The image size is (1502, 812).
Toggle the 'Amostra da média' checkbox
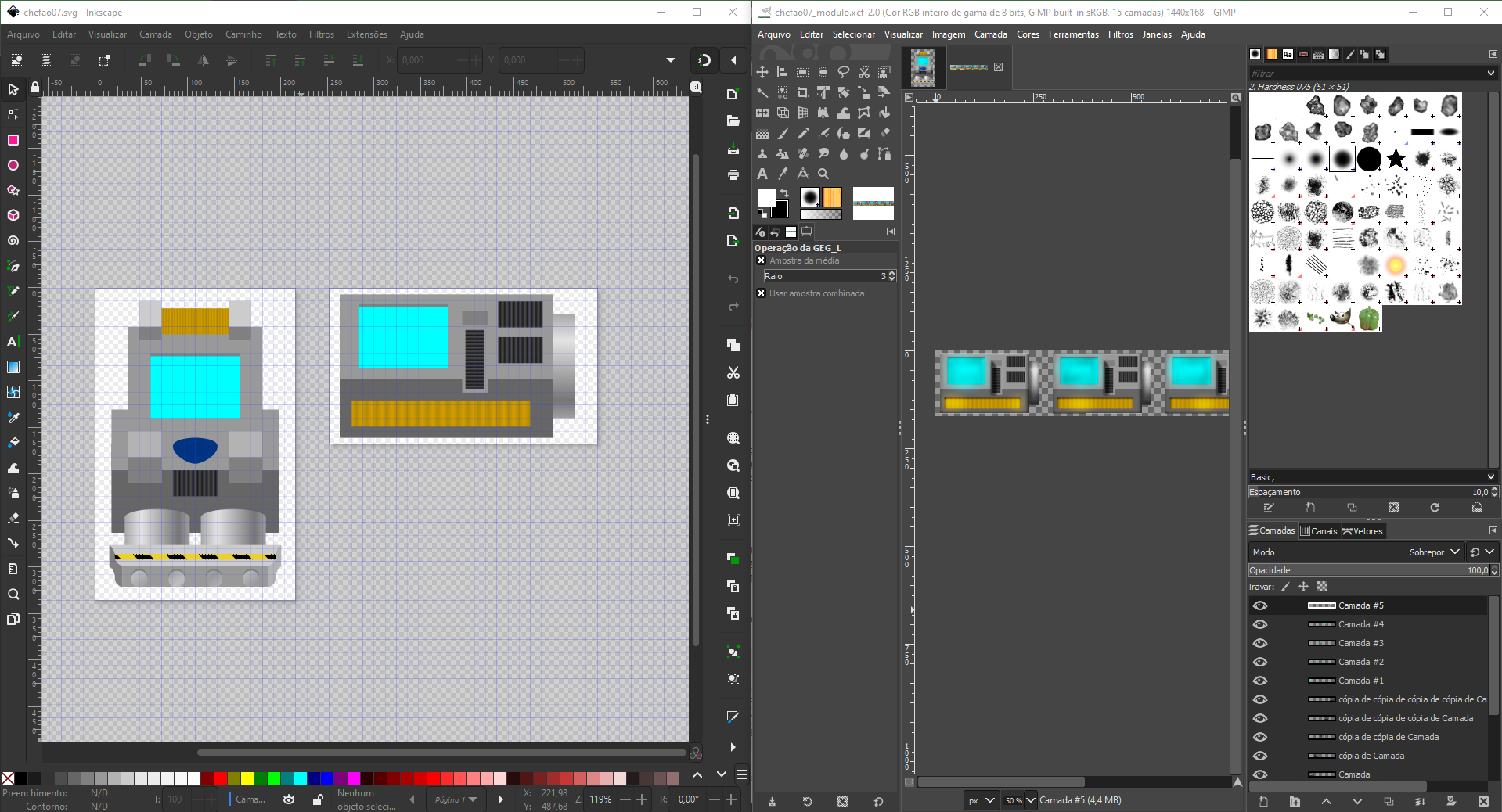point(762,260)
